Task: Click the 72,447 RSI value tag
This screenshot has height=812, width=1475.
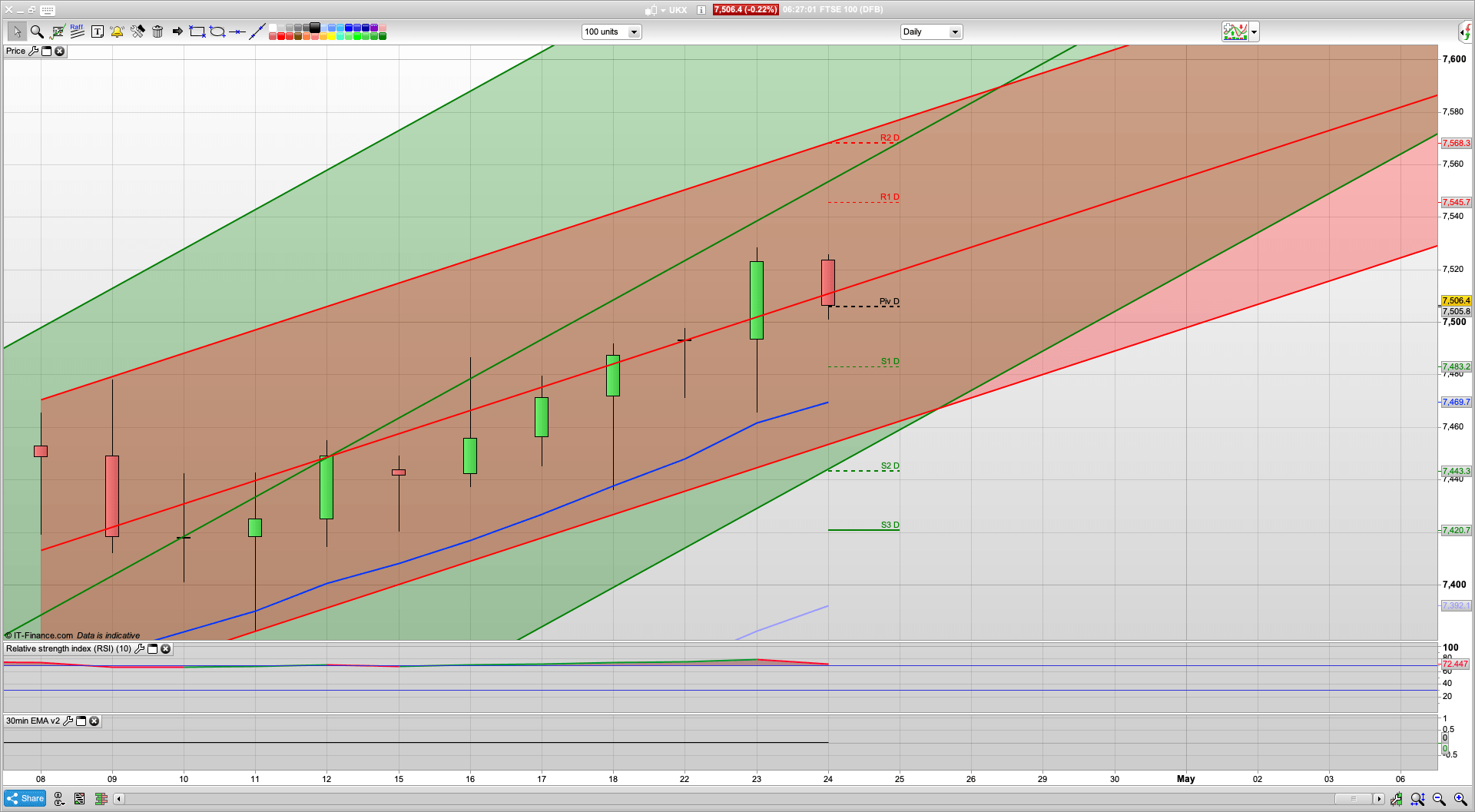Action: (1456, 664)
